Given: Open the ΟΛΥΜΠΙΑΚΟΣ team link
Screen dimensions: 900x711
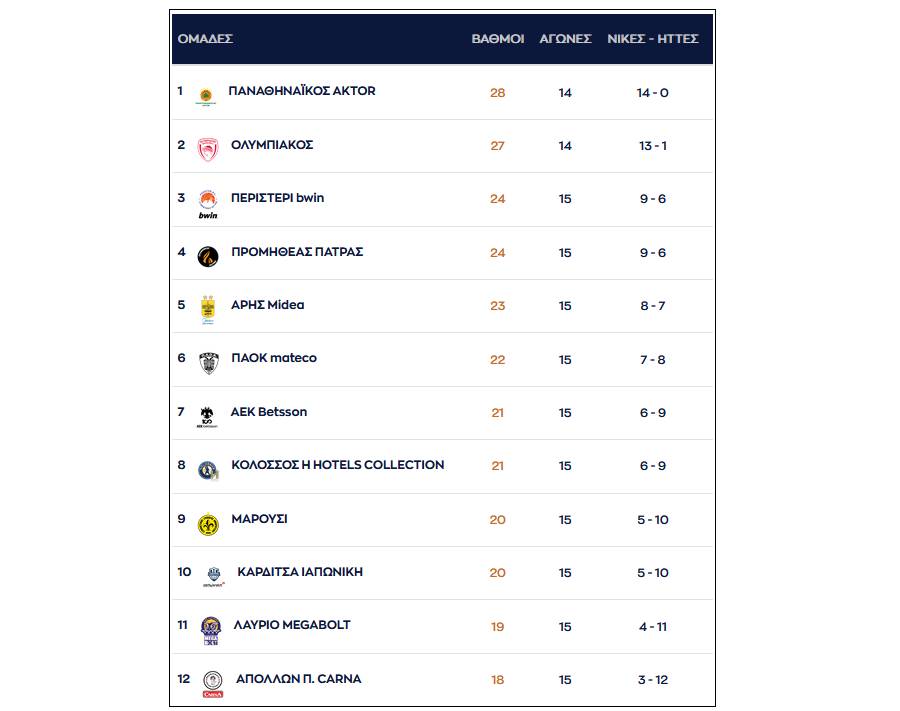Looking at the screenshot, I should coord(272,145).
